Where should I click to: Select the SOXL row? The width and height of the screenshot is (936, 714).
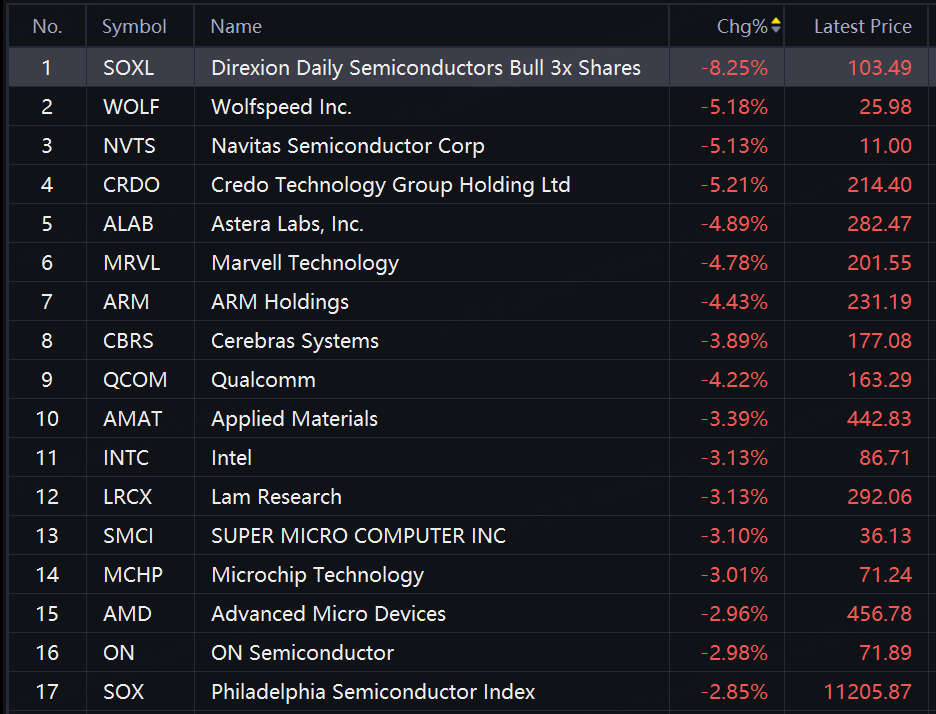tap(468, 67)
